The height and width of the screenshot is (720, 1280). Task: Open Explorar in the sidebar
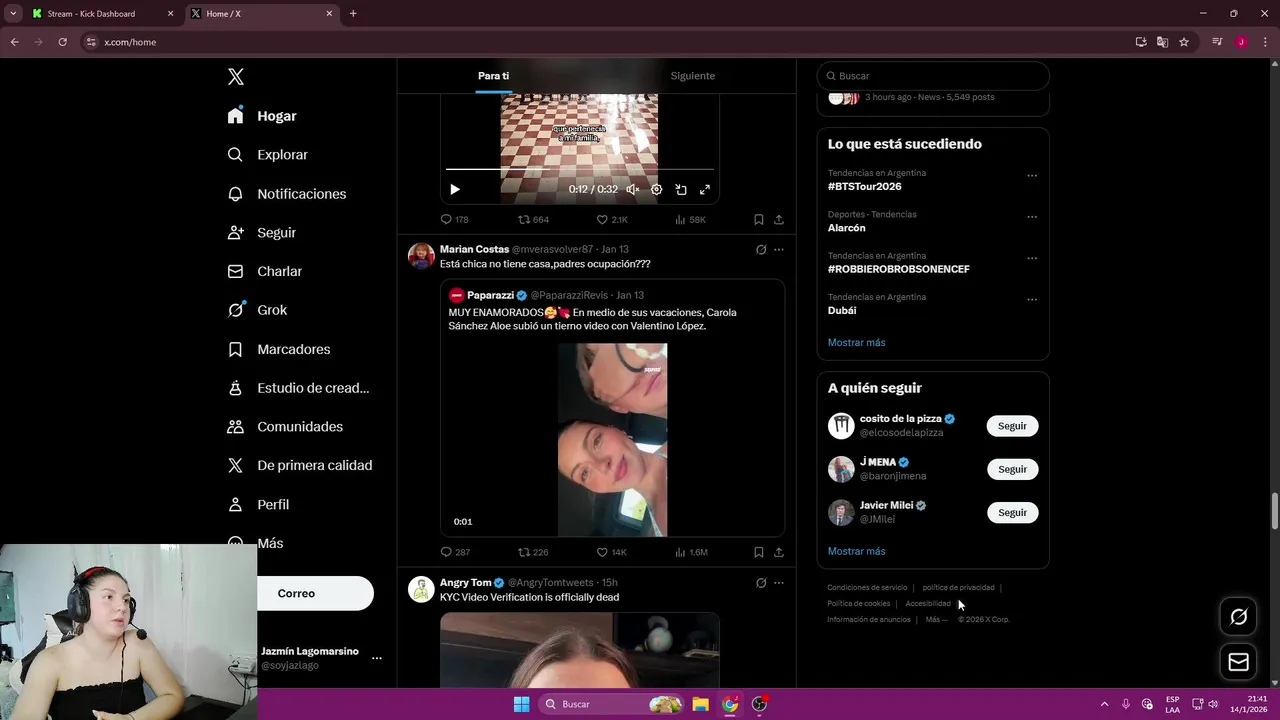pos(267,155)
